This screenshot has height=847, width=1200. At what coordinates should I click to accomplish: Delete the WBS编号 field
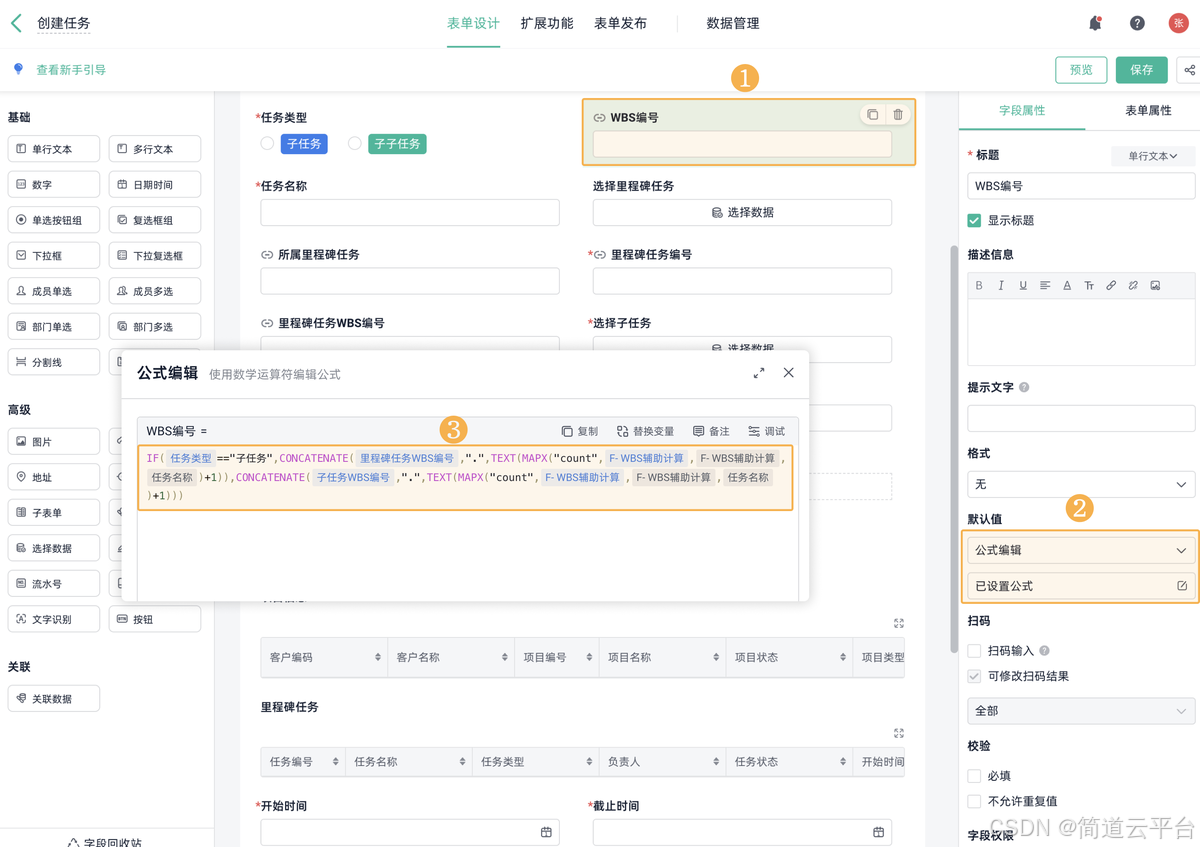(898, 115)
